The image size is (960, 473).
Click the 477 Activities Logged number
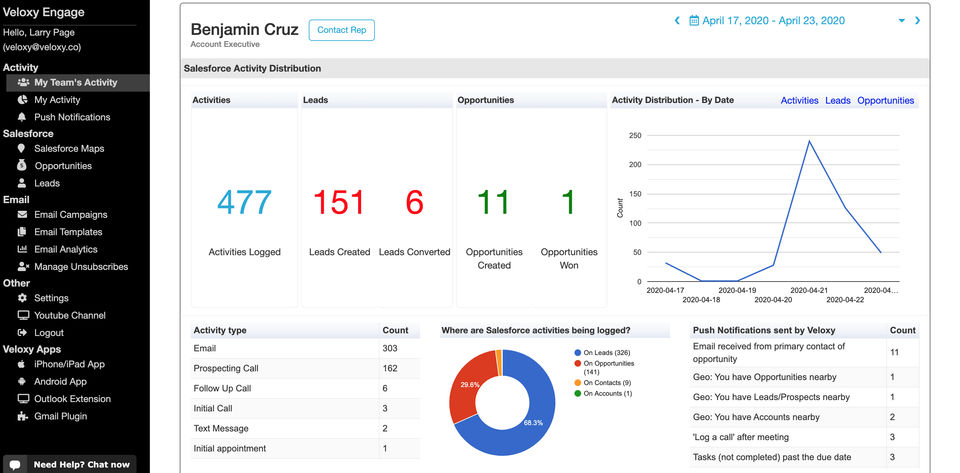pos(244,203)
